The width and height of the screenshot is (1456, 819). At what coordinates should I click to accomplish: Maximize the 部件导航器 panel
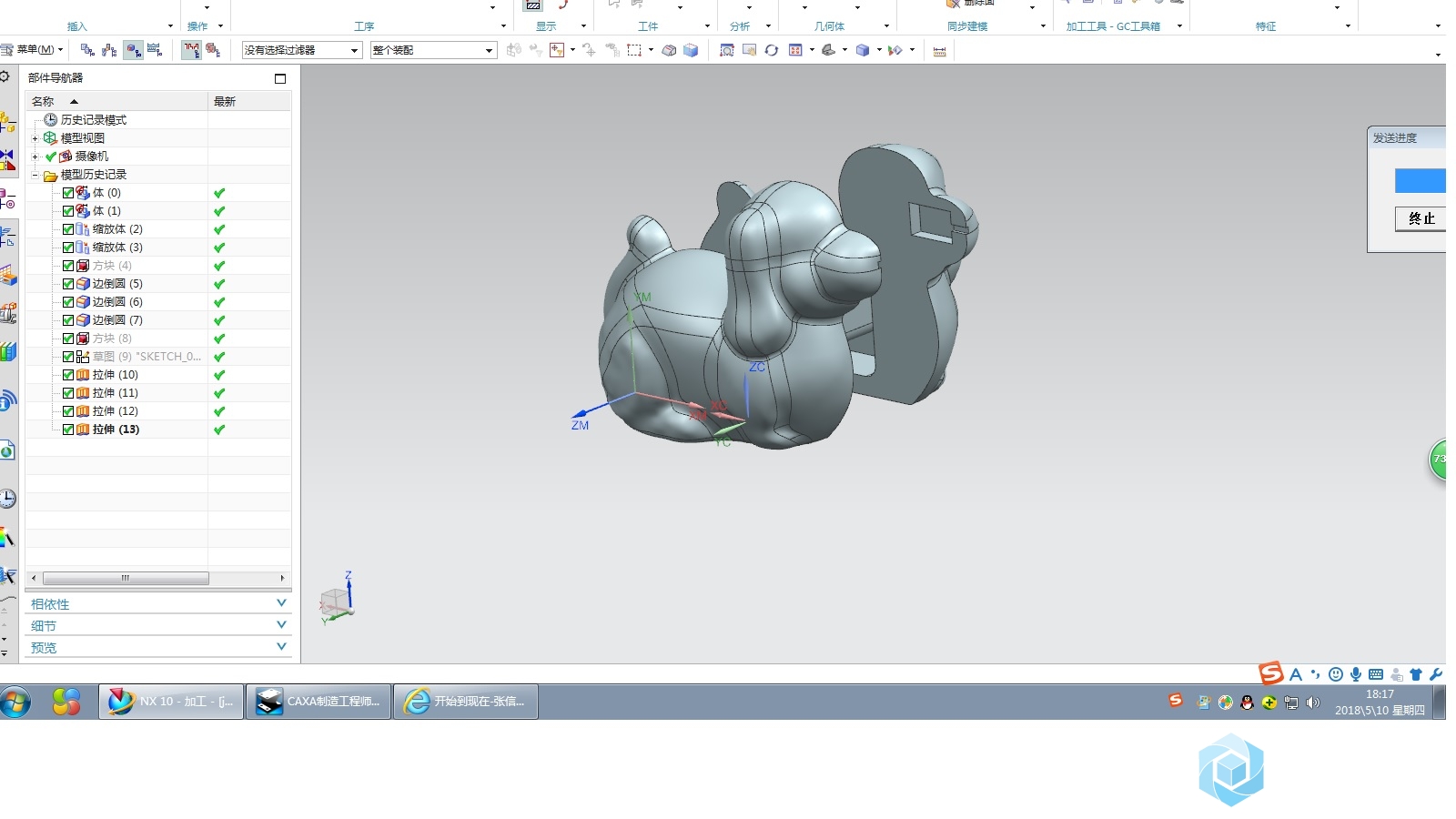[280, 78]
